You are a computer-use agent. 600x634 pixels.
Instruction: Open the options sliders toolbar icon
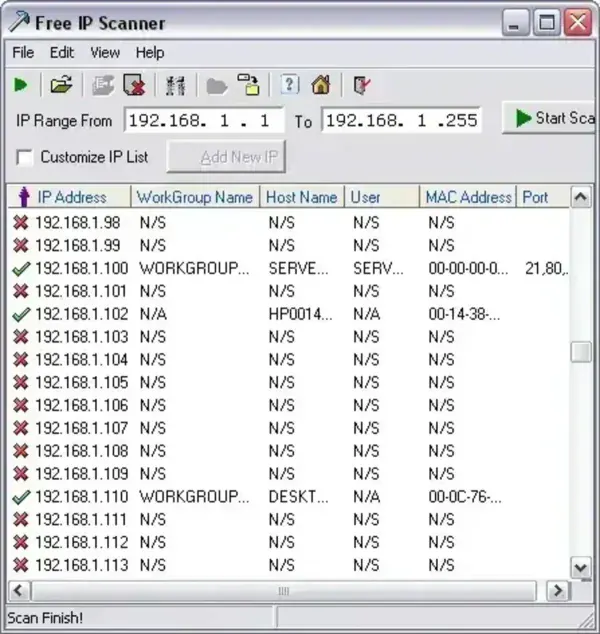tap(175, 85)
